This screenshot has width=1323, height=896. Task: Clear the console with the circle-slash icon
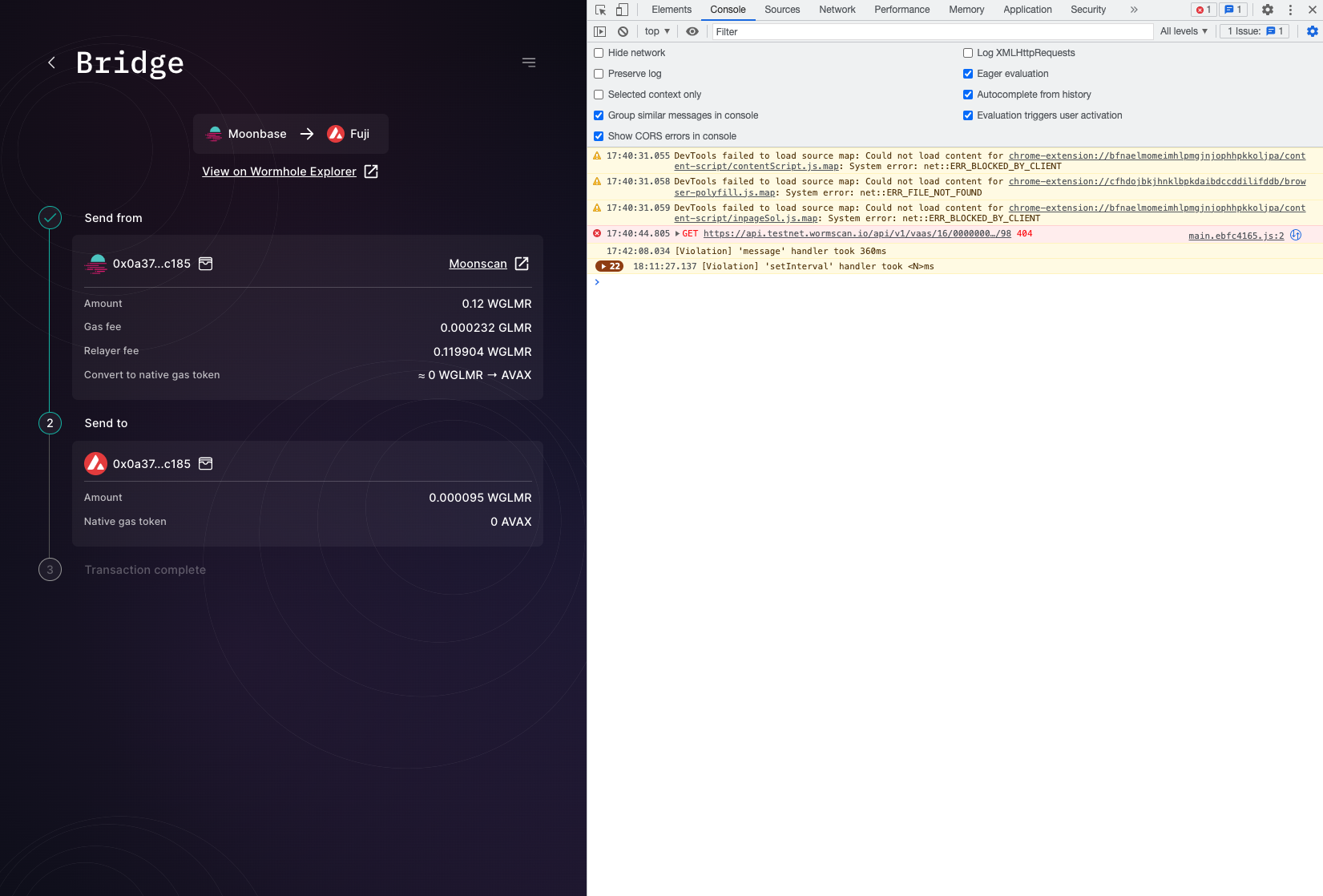point(623,31)
